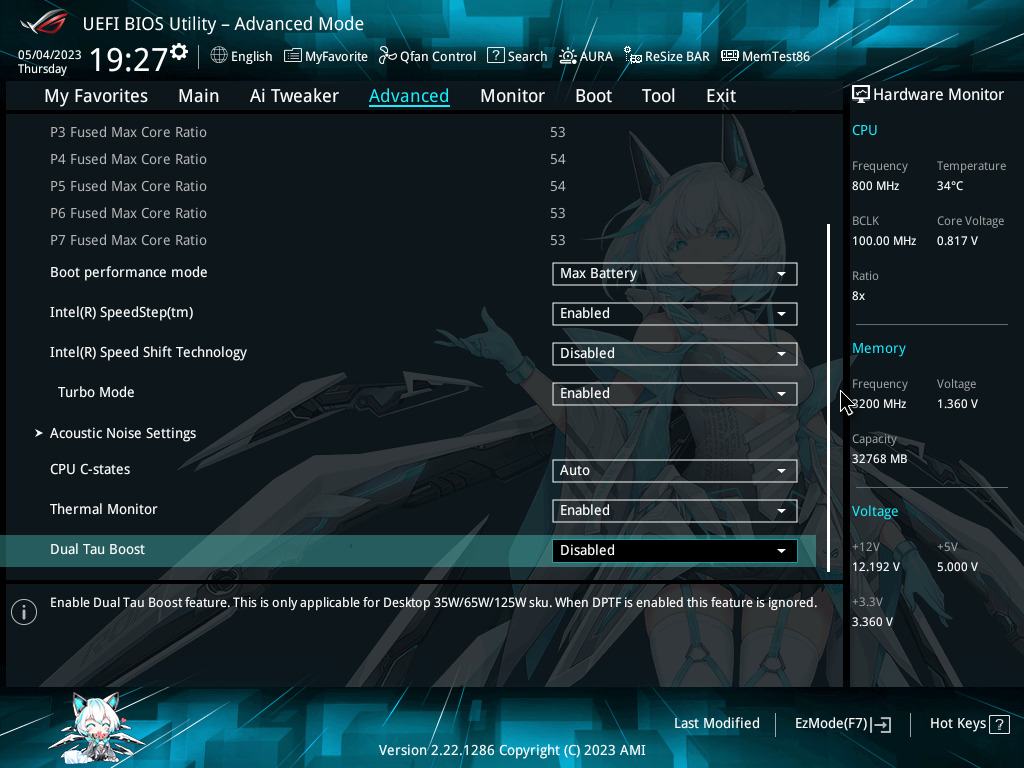
Task: Click the Hot Keys question mark icon
Action: pos(999,724)
